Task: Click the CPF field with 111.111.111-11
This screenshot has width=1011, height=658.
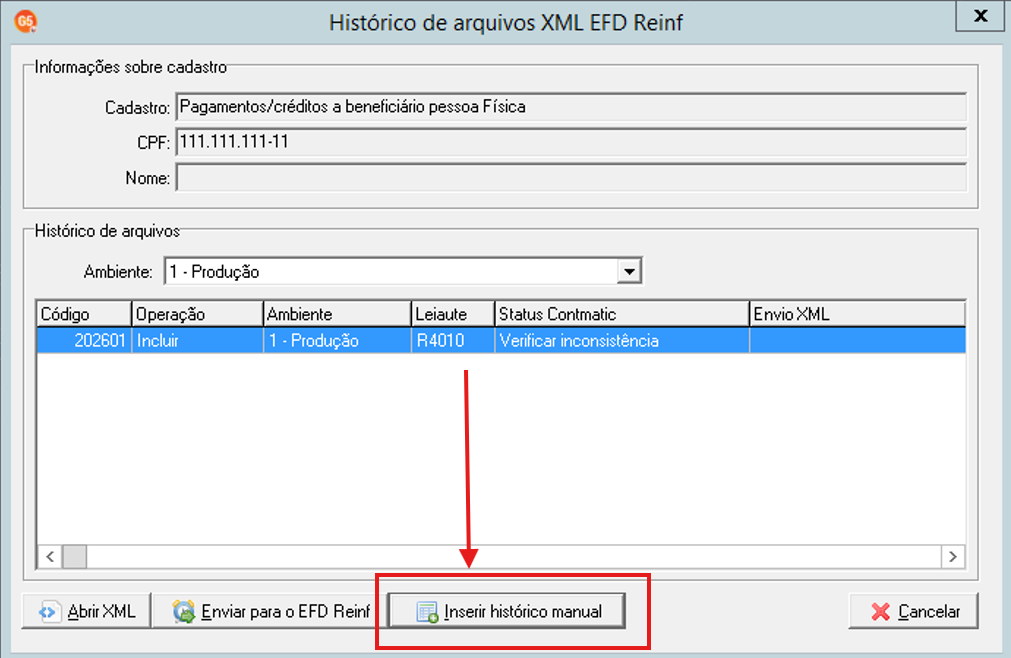Action: 571,142
